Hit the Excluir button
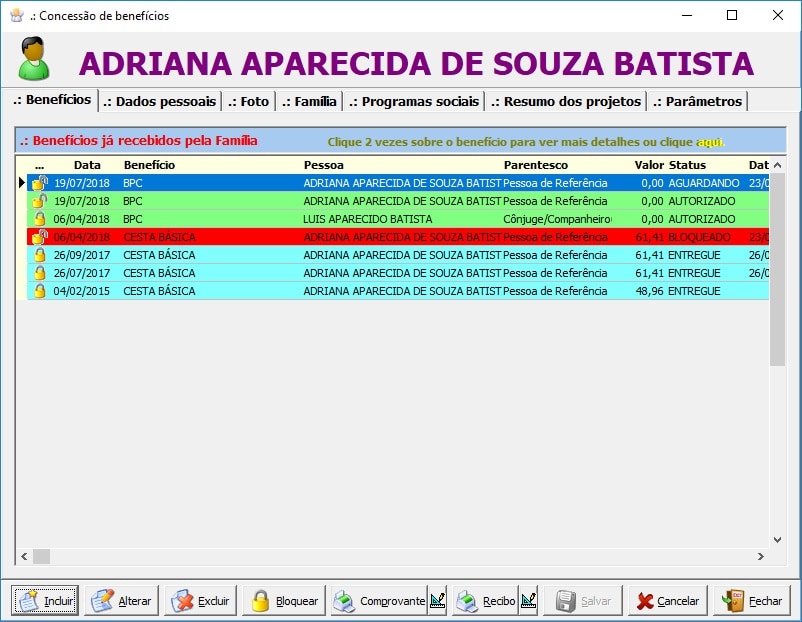Image resolution: width=802 pixels, height=622 pixels. coord(201,601)
